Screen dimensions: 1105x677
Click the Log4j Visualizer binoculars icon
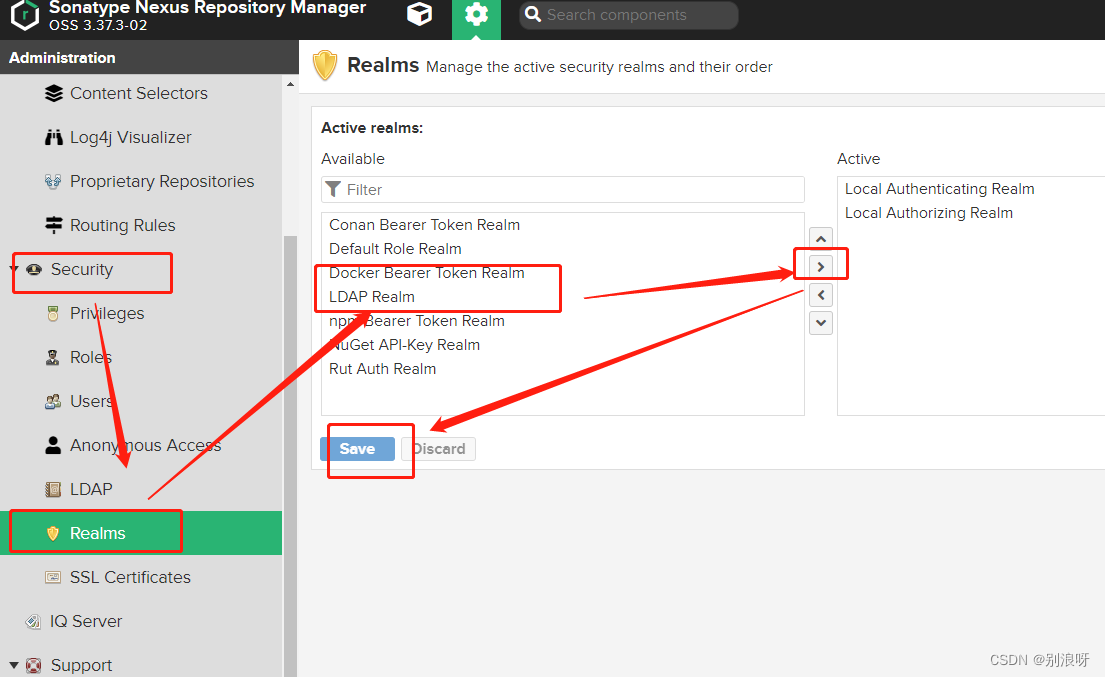(54, 137)
